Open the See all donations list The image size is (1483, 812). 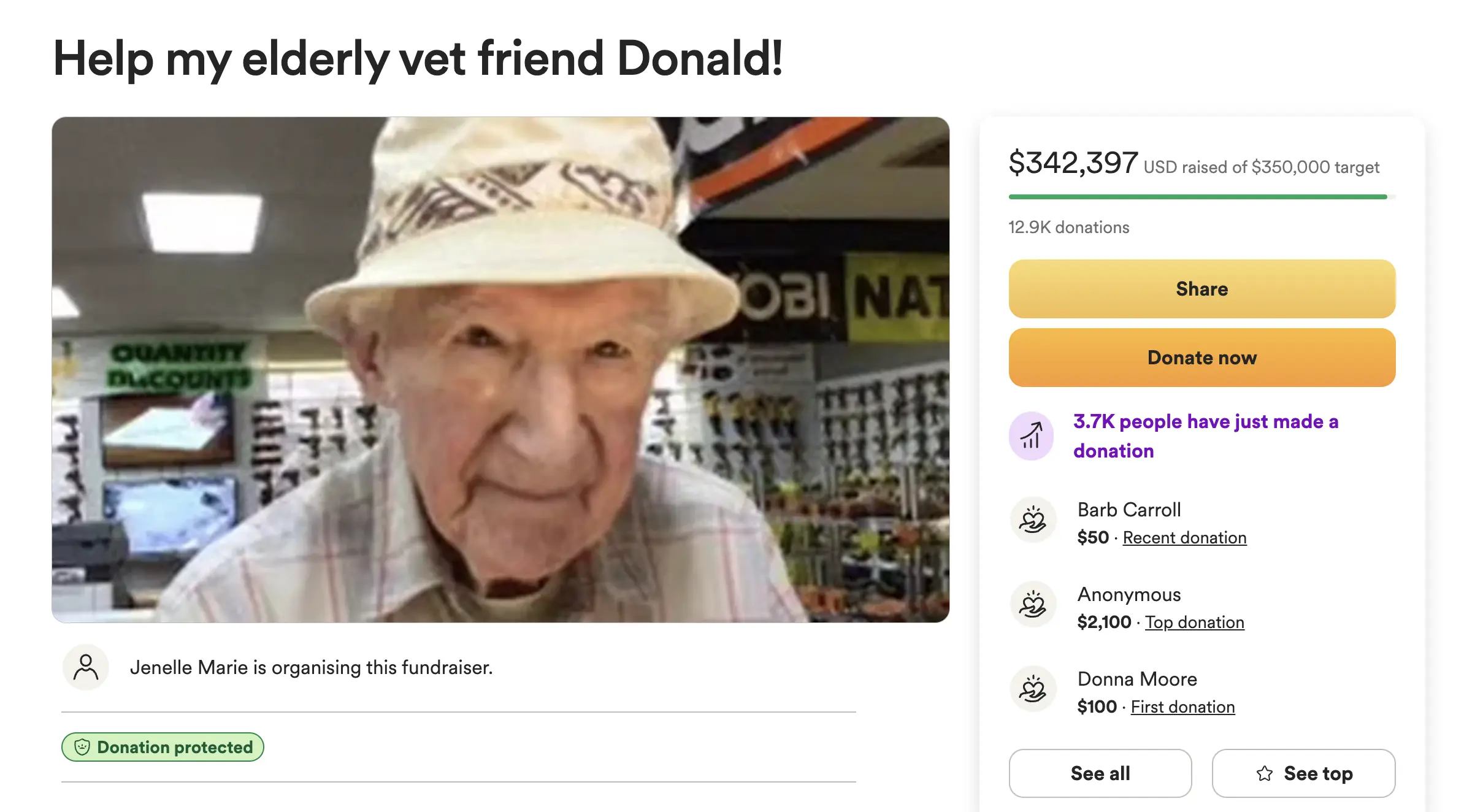(x=1100, y=773)
